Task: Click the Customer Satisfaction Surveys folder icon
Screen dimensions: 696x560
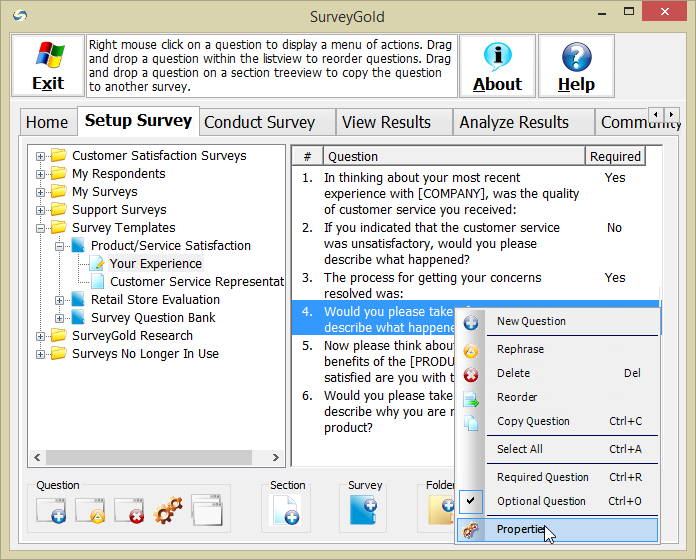Action: coord(59,155)
